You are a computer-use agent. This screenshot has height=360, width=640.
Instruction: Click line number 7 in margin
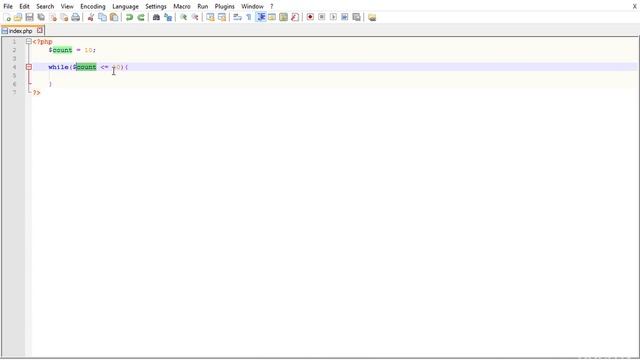point(14,92)
